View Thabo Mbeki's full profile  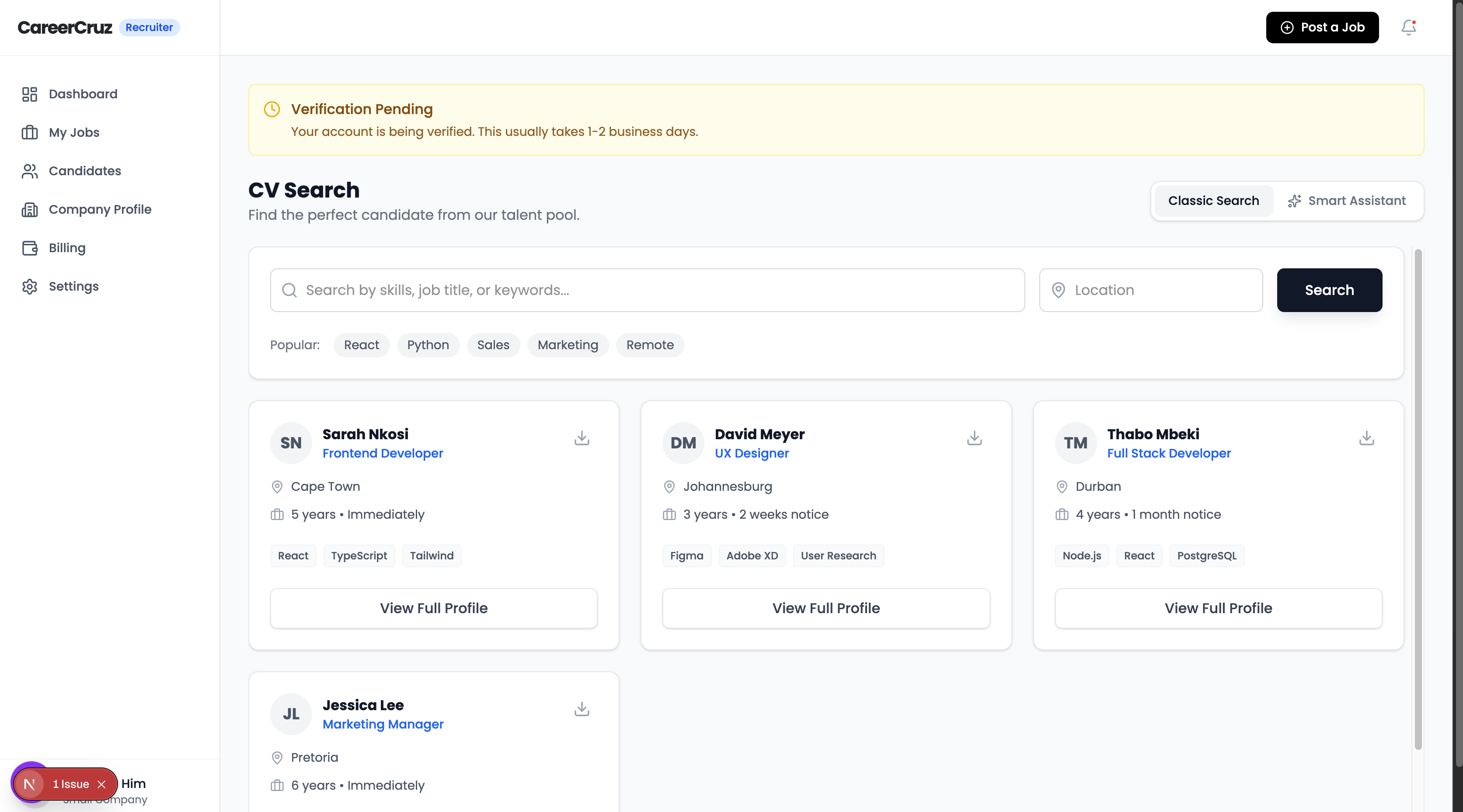coord(1218,608)
